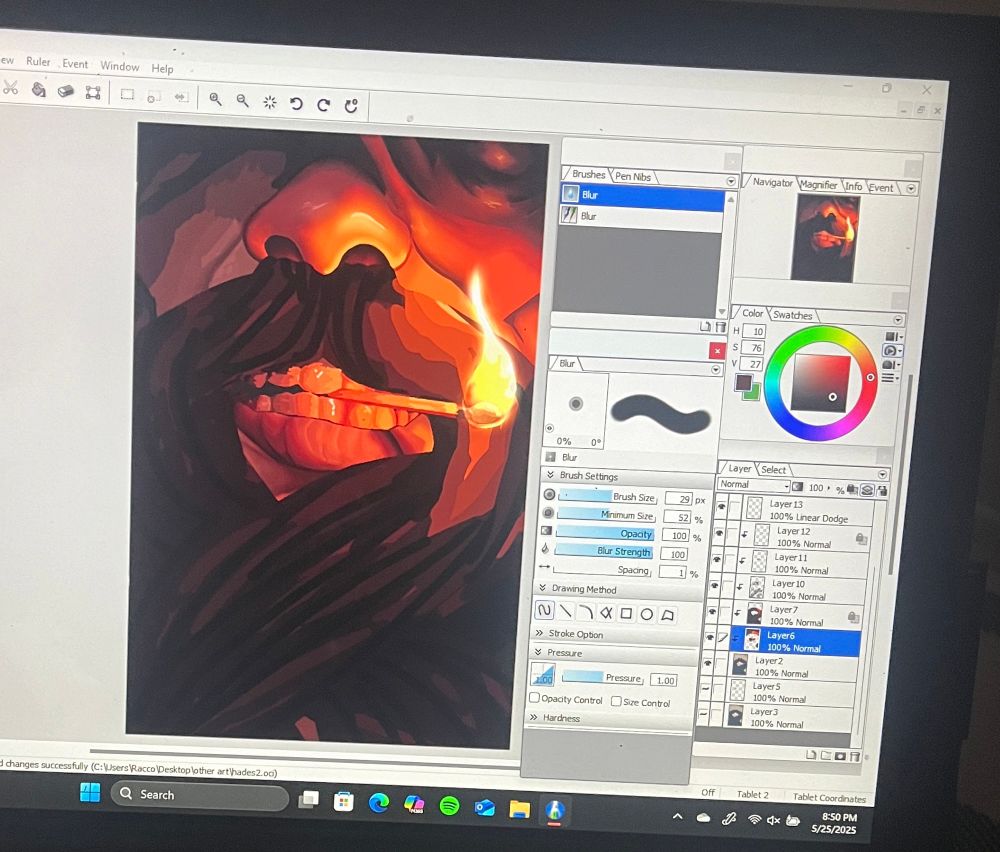Rotate canvas counterclockwise with the left arrow icon

[x=296, y=103]
